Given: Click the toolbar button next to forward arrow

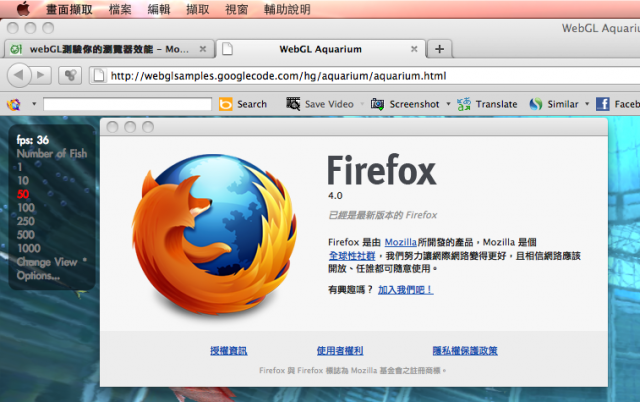Looking at the screenshot, I should pyautogui.click(x=70, y=75).
